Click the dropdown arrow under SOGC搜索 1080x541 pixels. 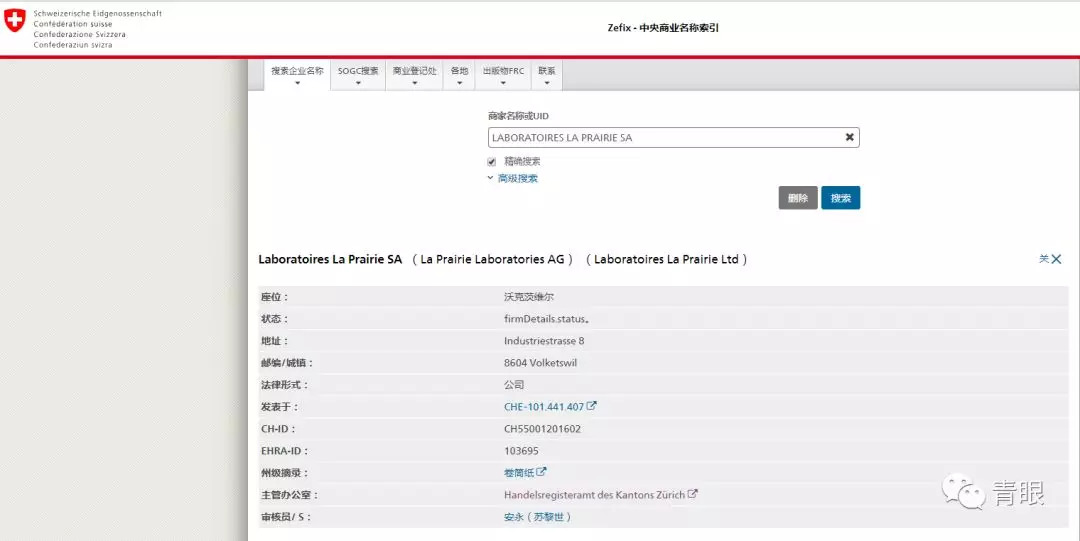(358, 83)
